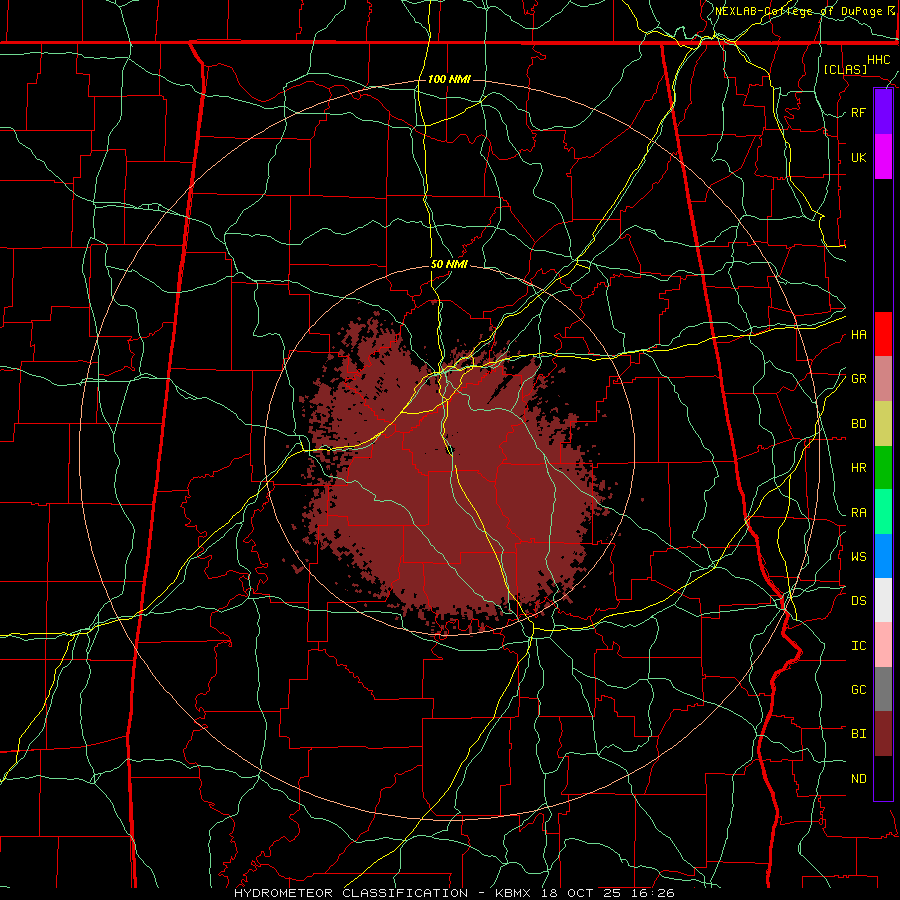The width and height of the screenshot is (900, 900).
Task: Click the HR legend label
Action: 859,468
